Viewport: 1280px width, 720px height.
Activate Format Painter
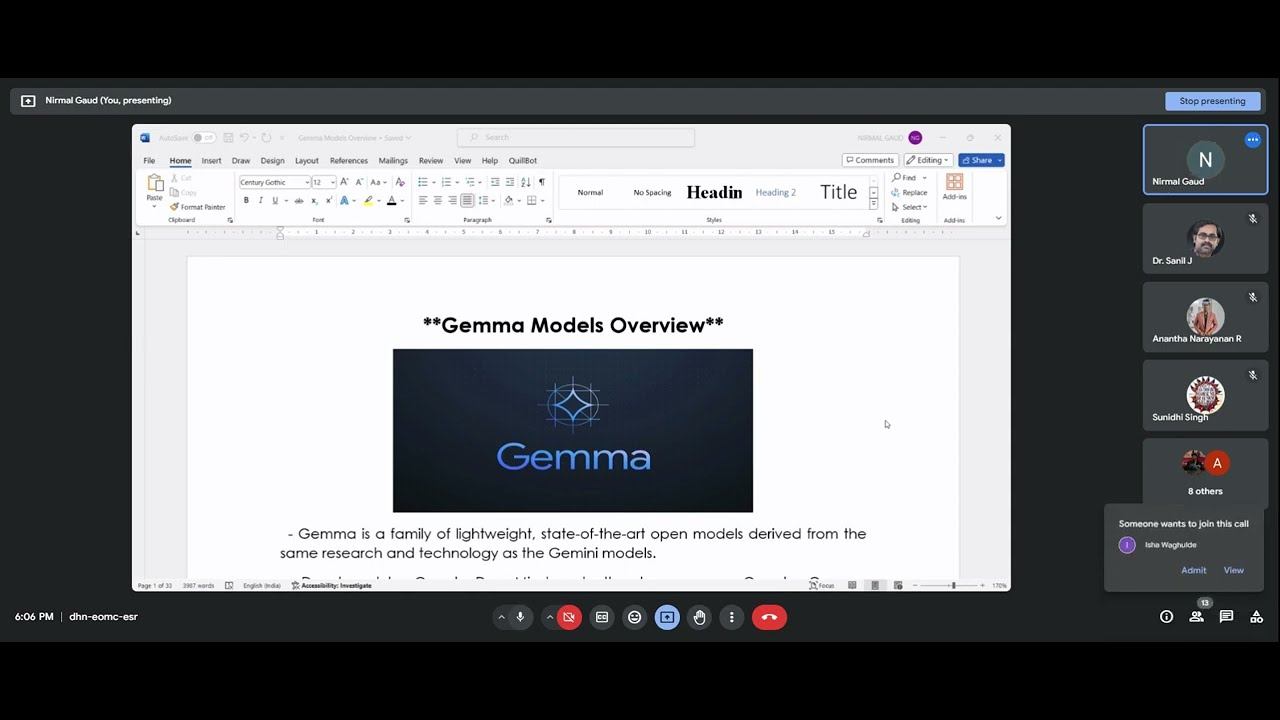coord(198,207)
